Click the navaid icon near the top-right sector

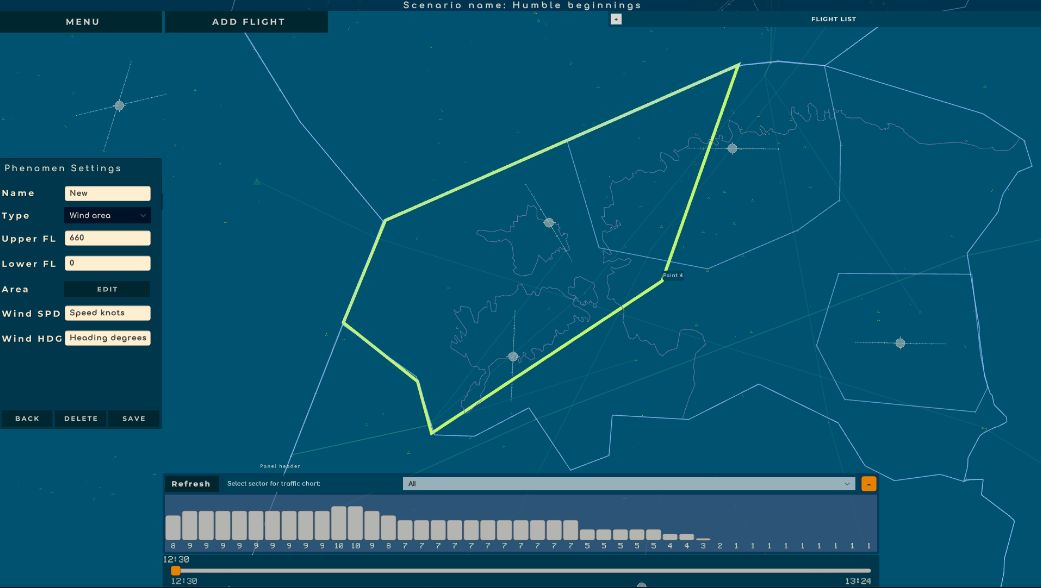coord(731,147)
